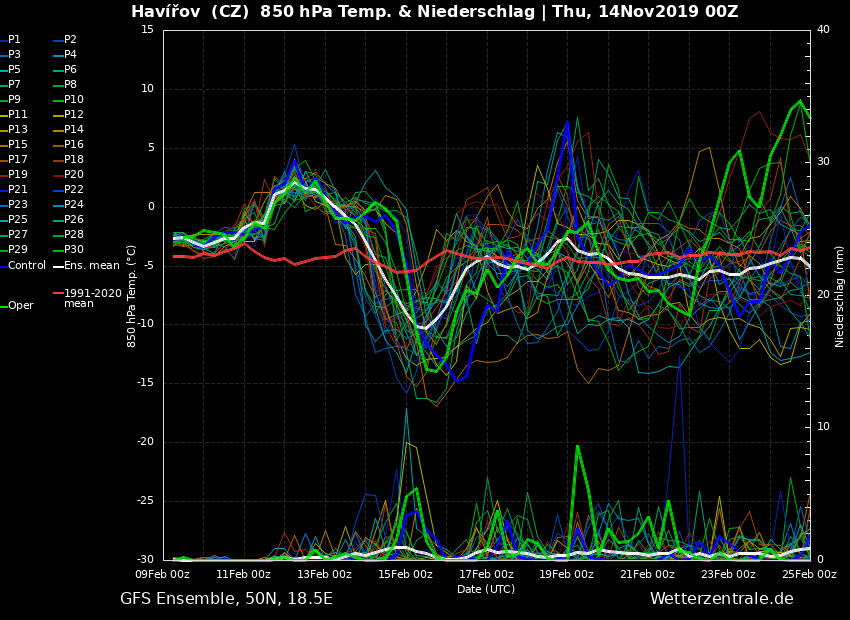Click the GFS Ensemble location caption
The image size is (850, 620).
point(226,599)
